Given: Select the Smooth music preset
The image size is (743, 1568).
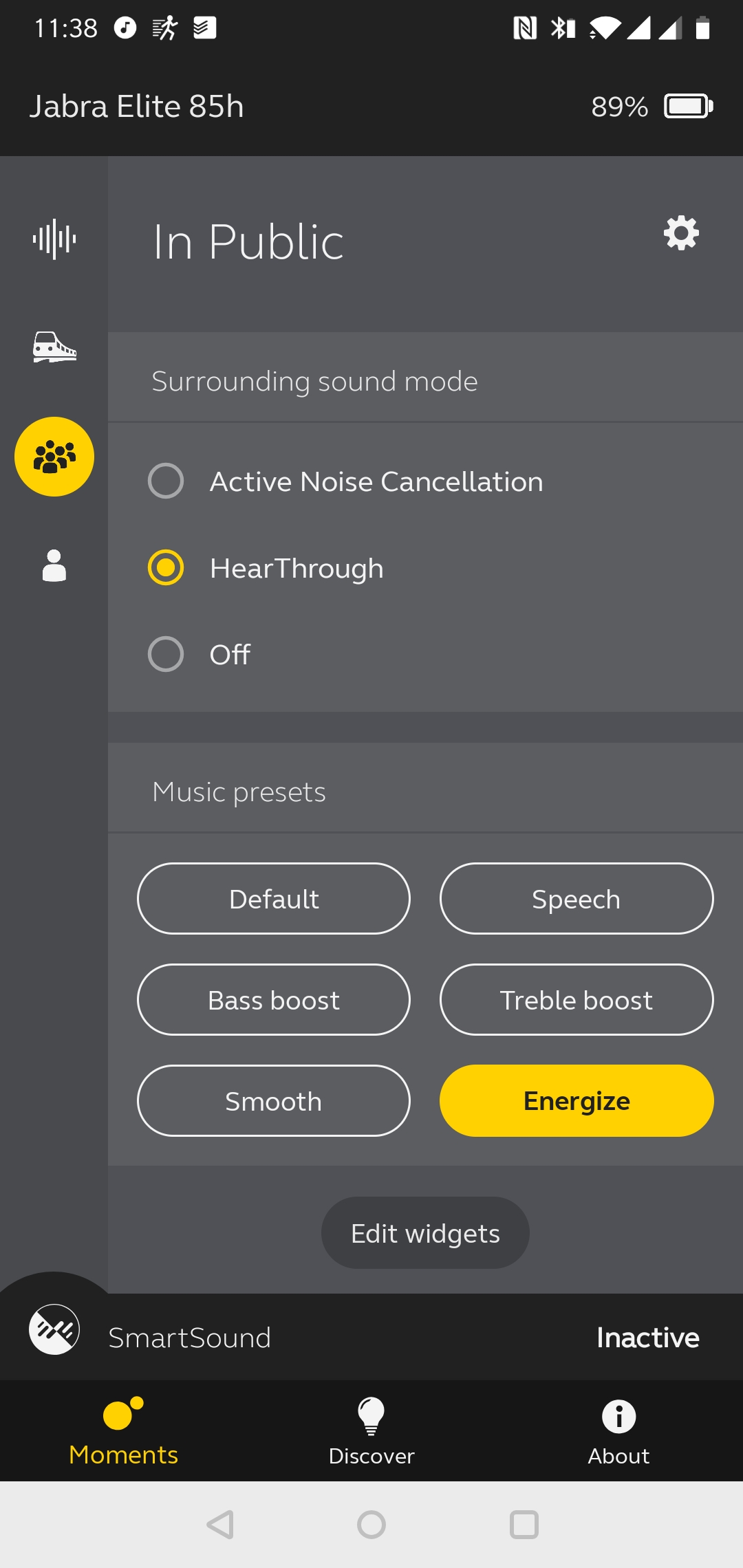Looking at the screenshot, I should 274,1101.
